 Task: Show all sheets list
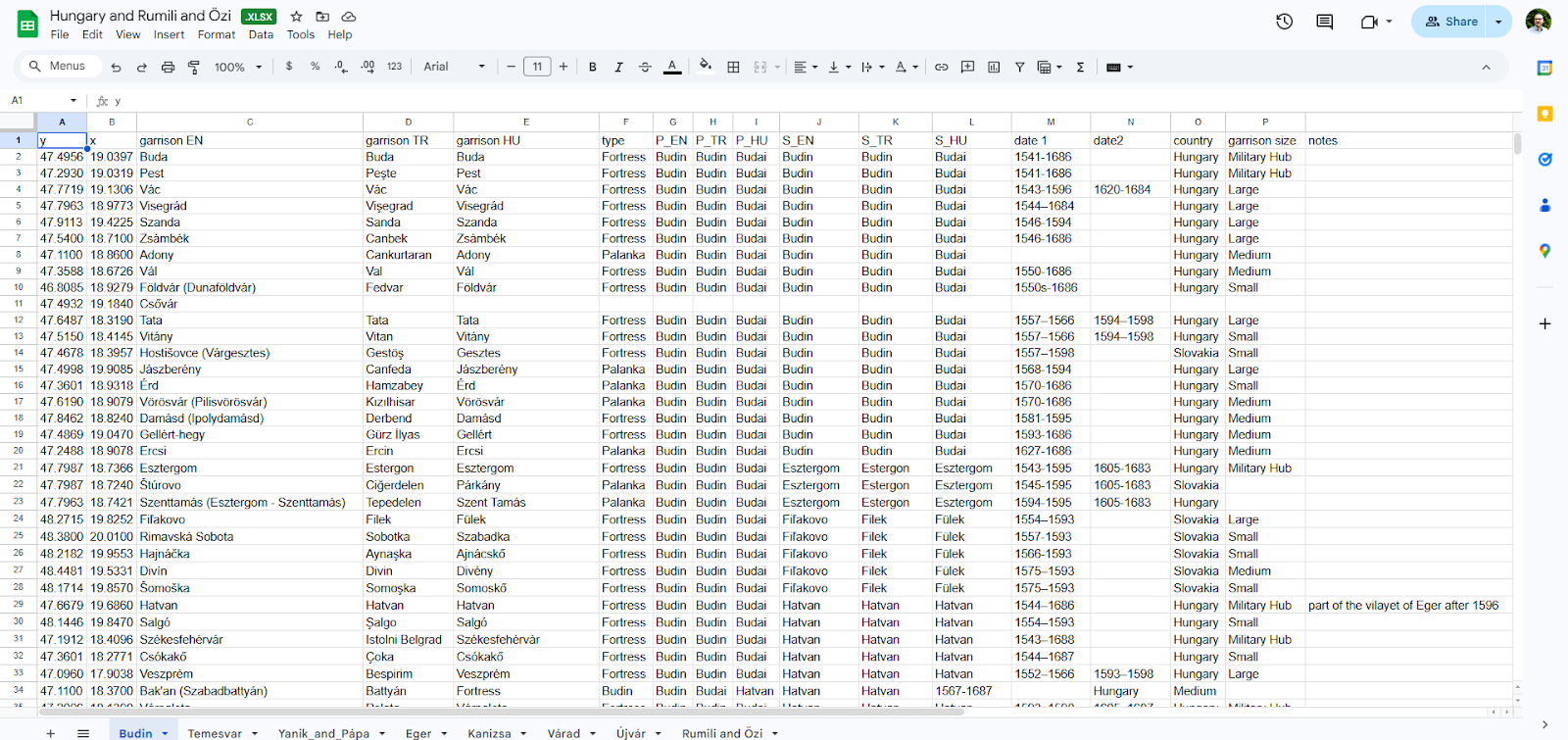[x=83, y=733]
